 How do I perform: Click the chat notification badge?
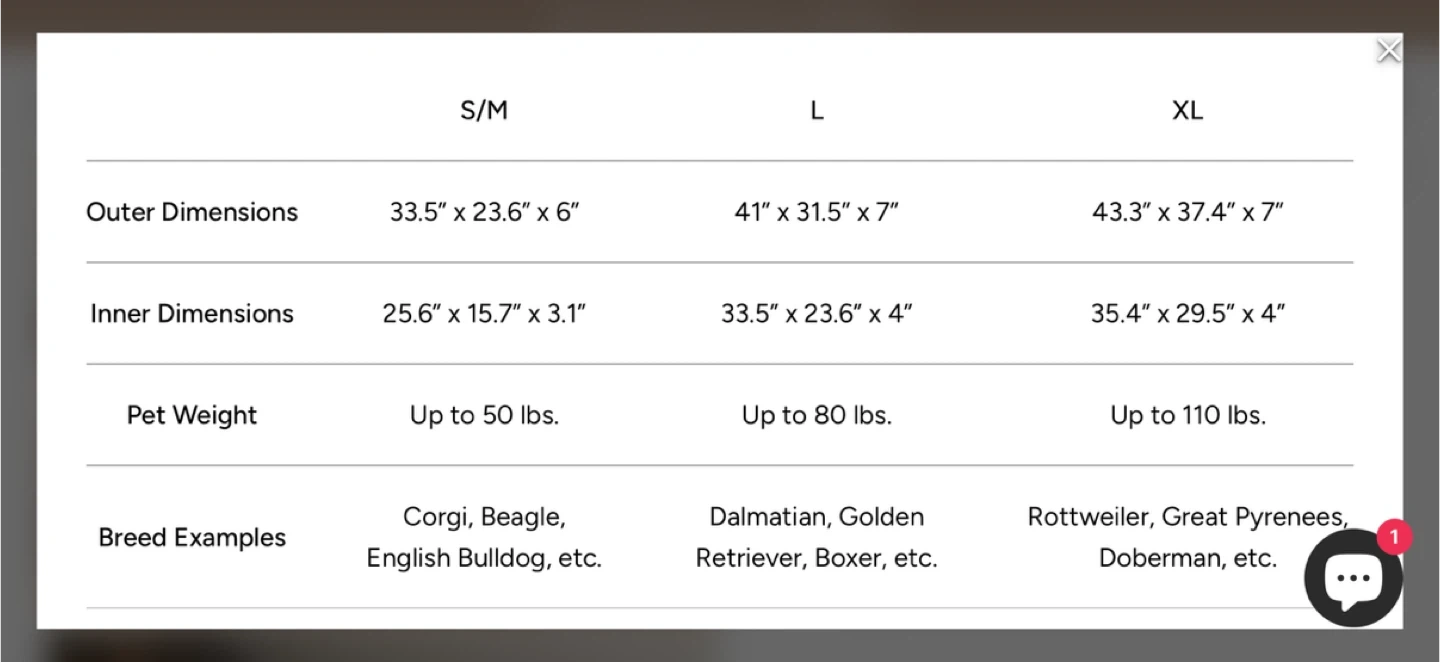1393,537
